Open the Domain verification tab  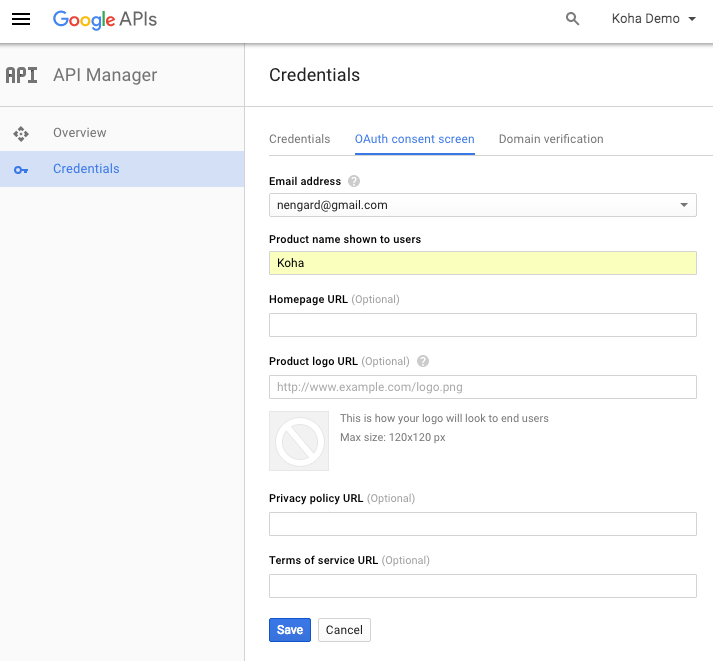(551, 139)
